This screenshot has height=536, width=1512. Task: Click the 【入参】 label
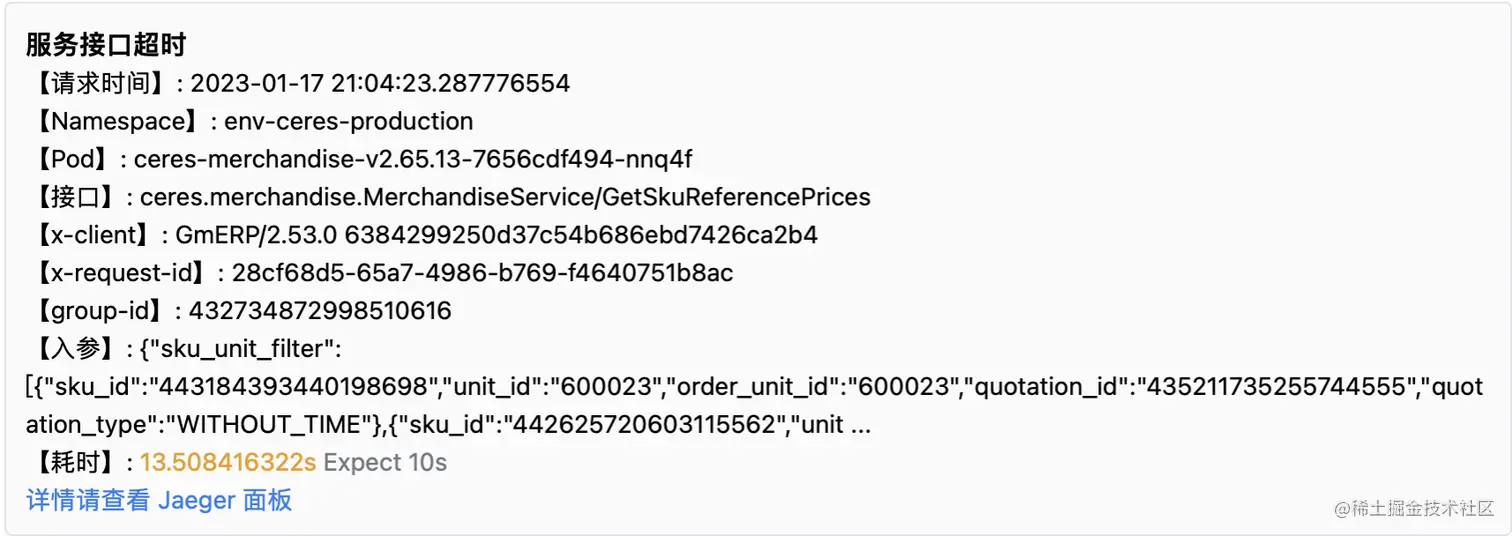(x=75, y=349)
